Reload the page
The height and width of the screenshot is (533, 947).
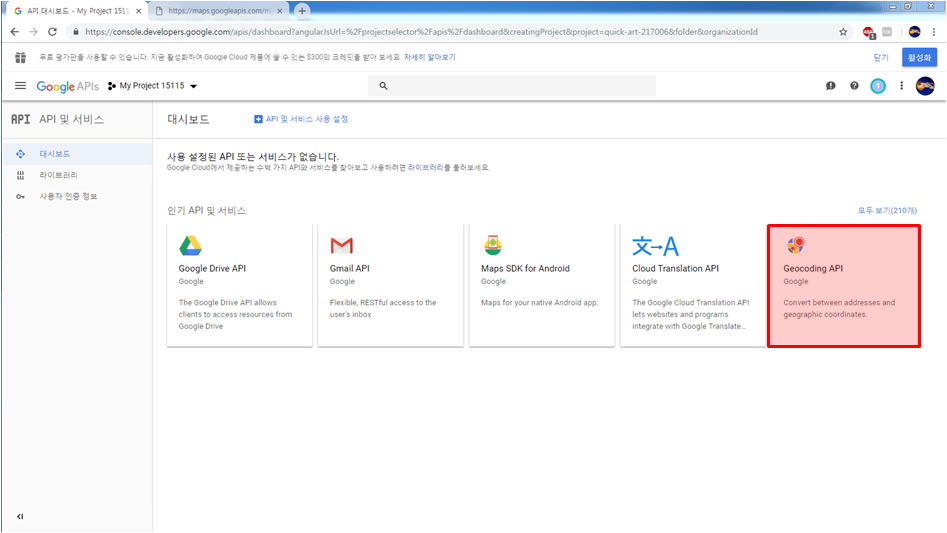click(53, 32)
